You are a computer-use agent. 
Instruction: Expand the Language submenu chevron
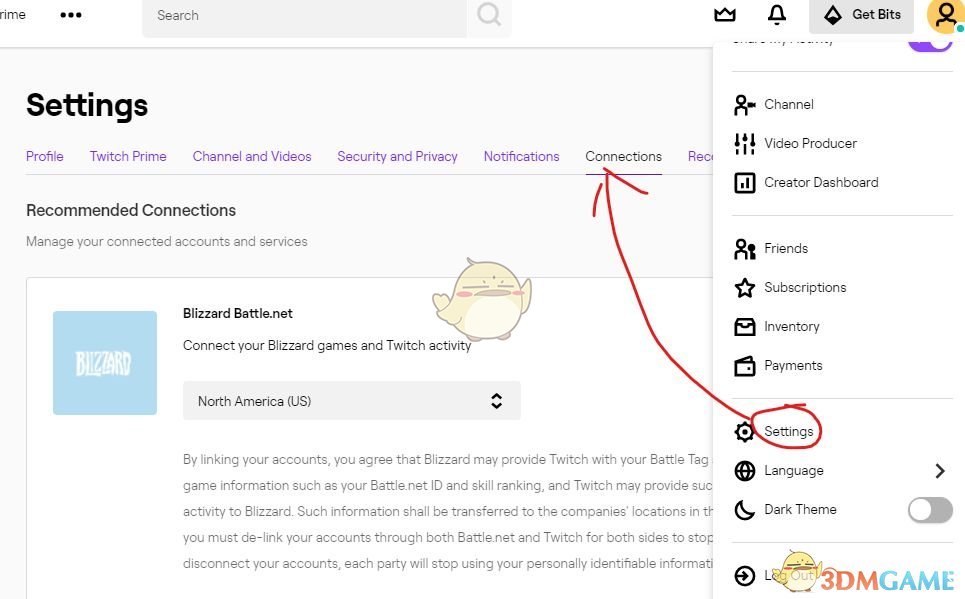pos(940,471)
